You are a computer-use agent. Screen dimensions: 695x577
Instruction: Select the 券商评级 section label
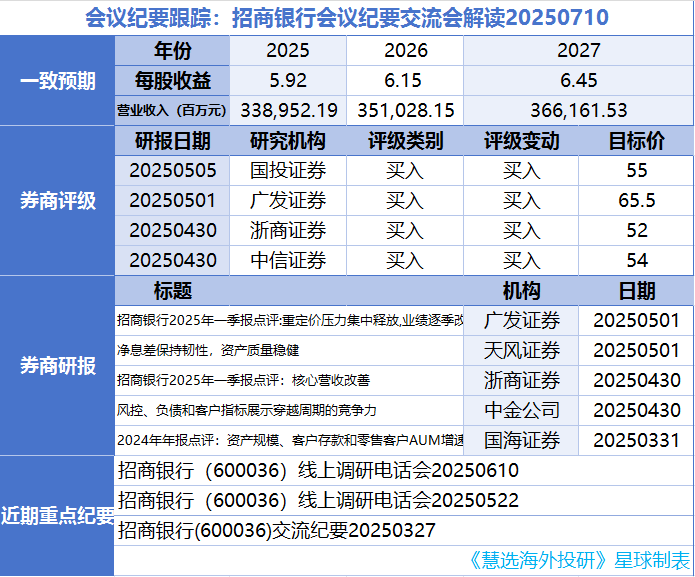(58, 201)
